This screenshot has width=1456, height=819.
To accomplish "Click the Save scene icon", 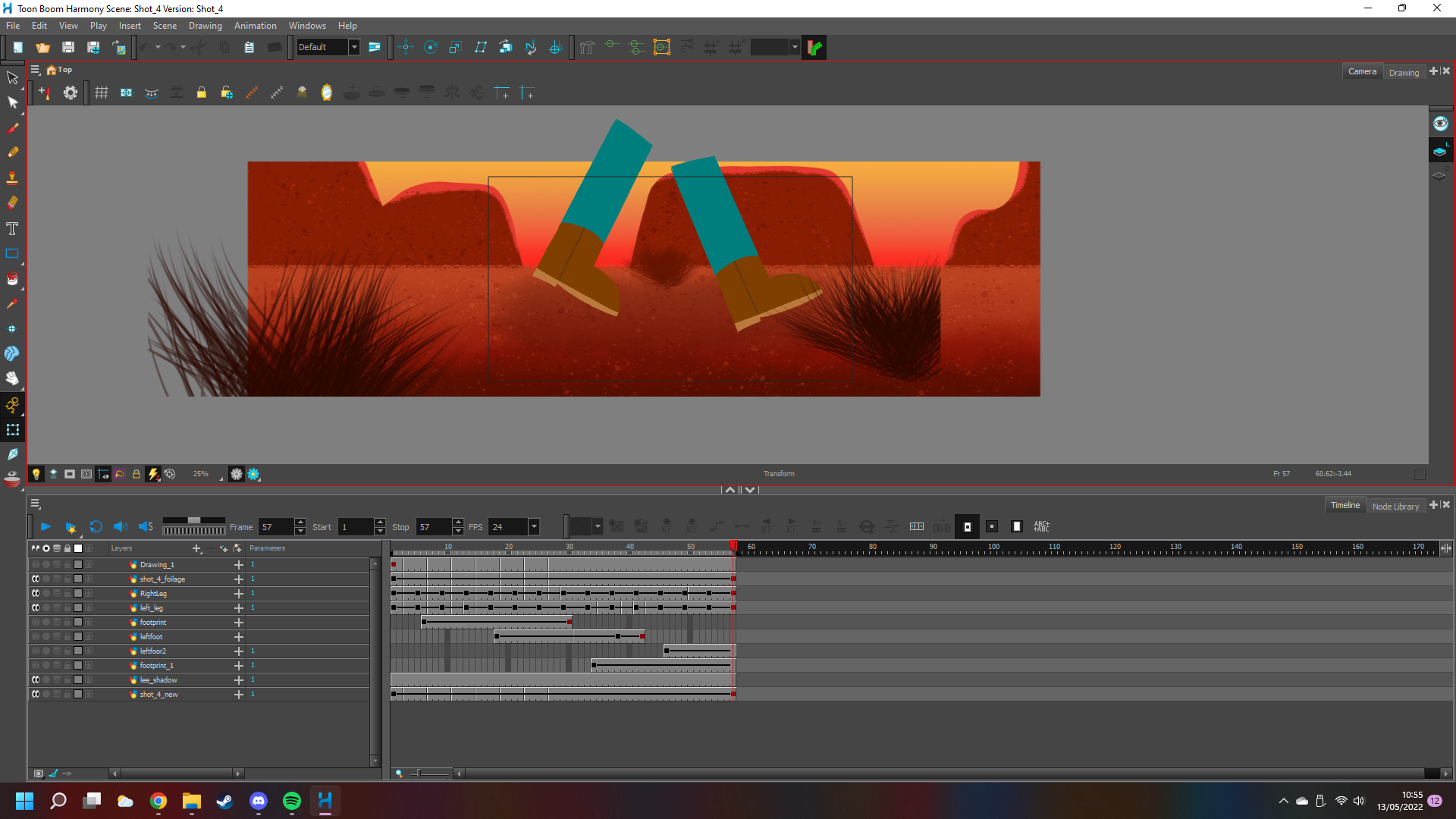I will coord(67,47).
